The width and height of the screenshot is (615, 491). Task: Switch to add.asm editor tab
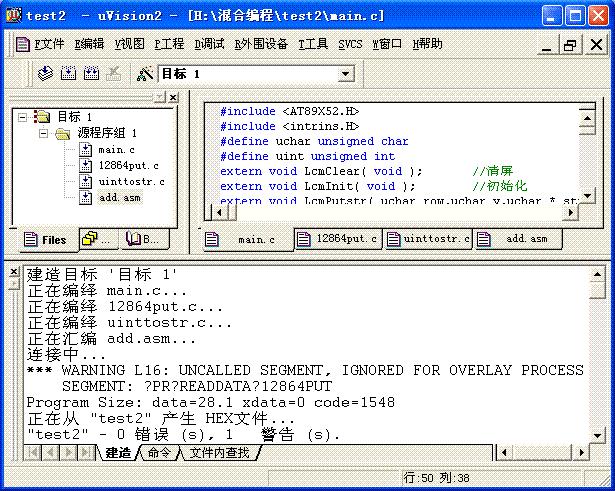click(518, 238)
